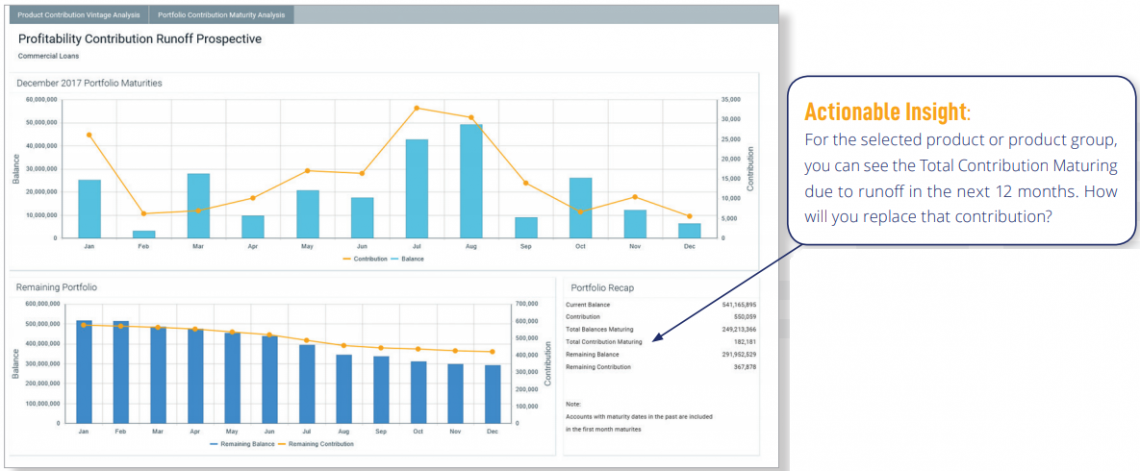Select the Dec bar in Portfolio Maturities
The image size is (1140, 471).
coord(689,230)
